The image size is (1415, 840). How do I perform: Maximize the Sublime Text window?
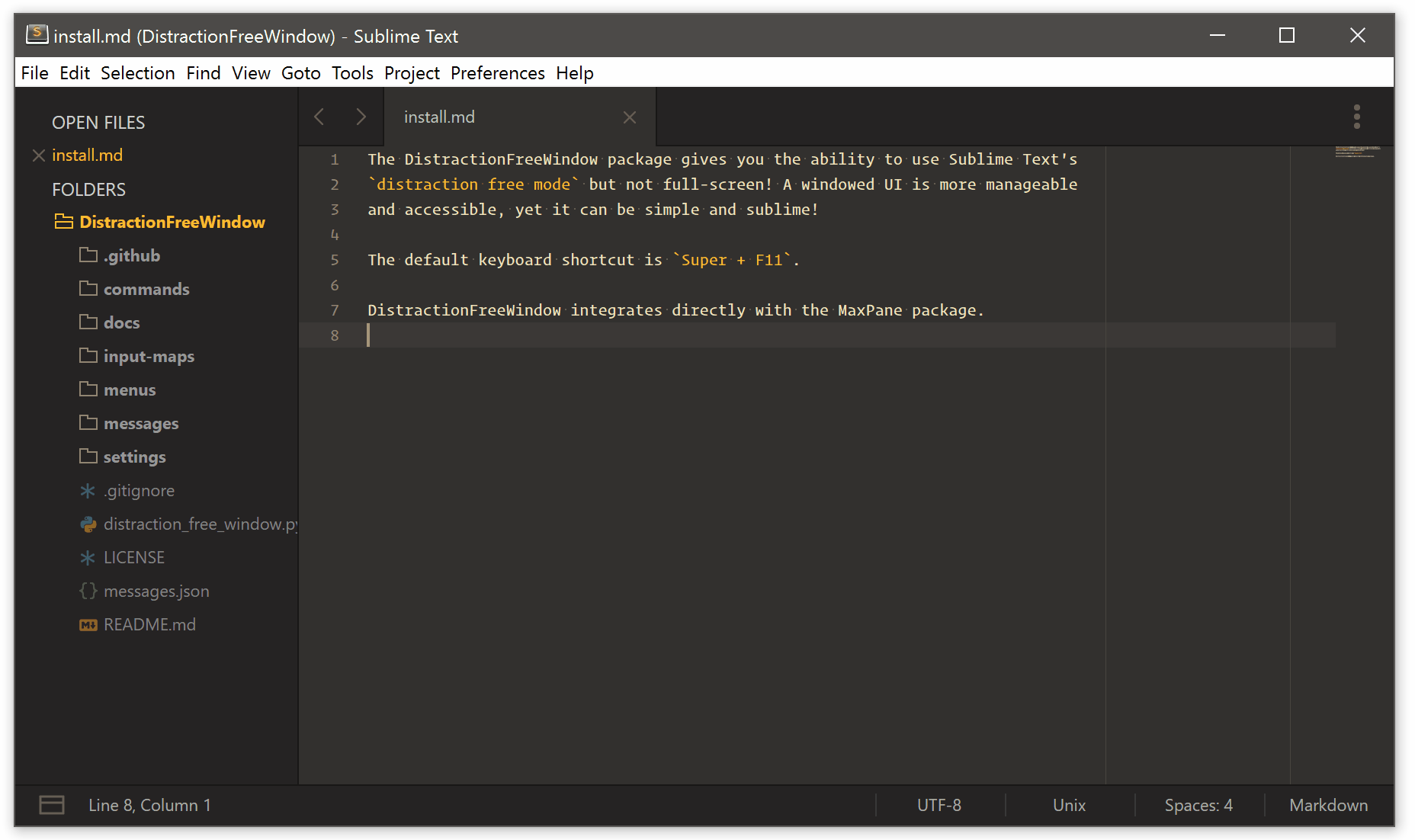pos(1287,35)
